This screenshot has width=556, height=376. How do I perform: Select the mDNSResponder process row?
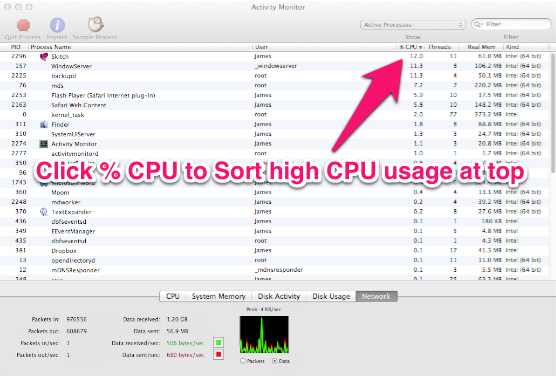click(x=275, y=270)
